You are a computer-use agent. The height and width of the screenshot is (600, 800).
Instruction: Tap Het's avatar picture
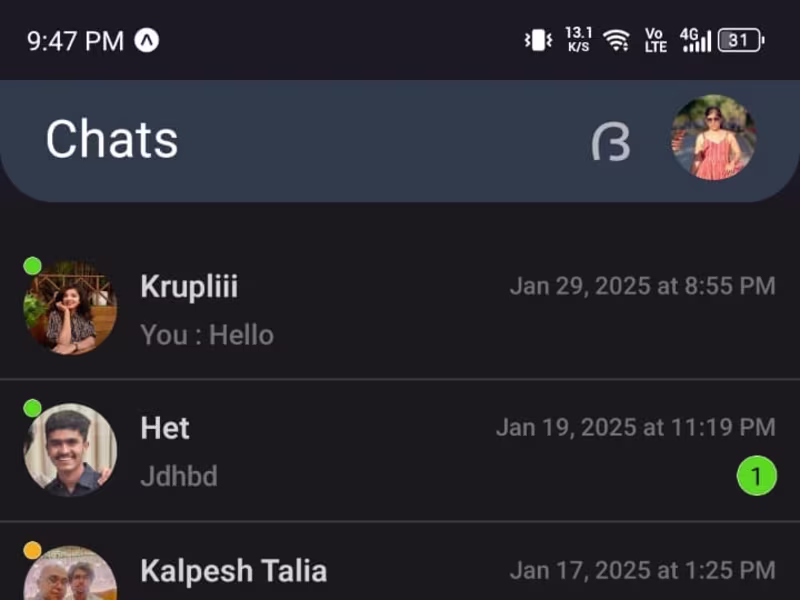70,450
